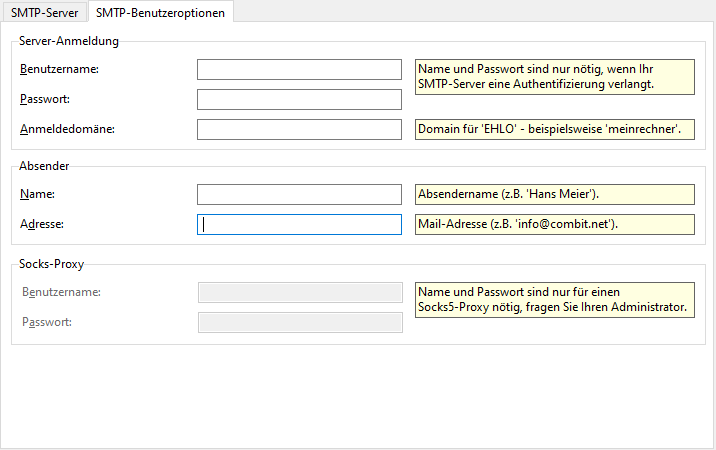Focus the Server-Anmeldung Passwort text box
This screenshot has height=450, width=716.
point(299,99)
